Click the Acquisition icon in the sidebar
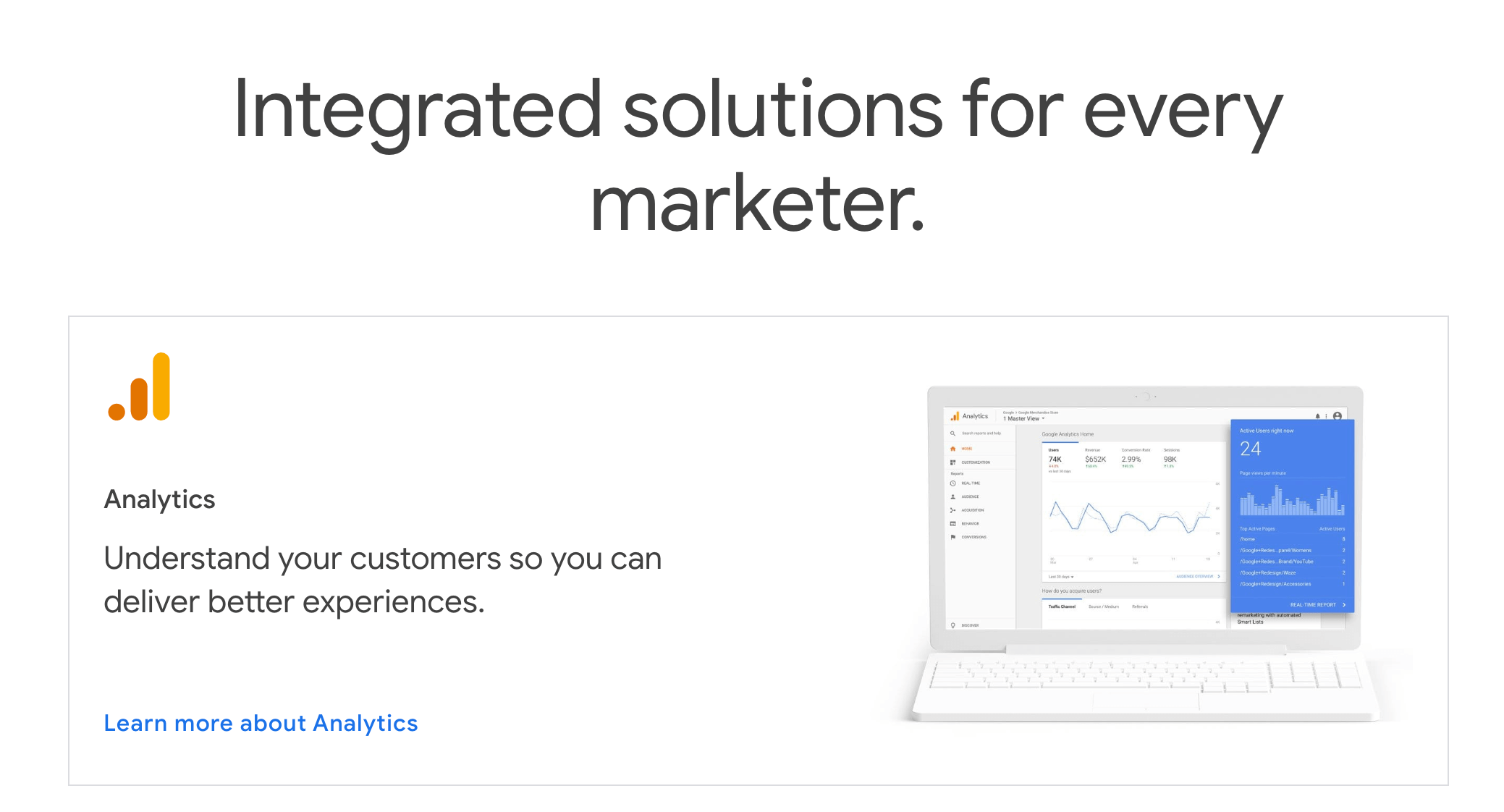Image resolution: width=1504 pixels, height=812 pixels. coord(952,510)
